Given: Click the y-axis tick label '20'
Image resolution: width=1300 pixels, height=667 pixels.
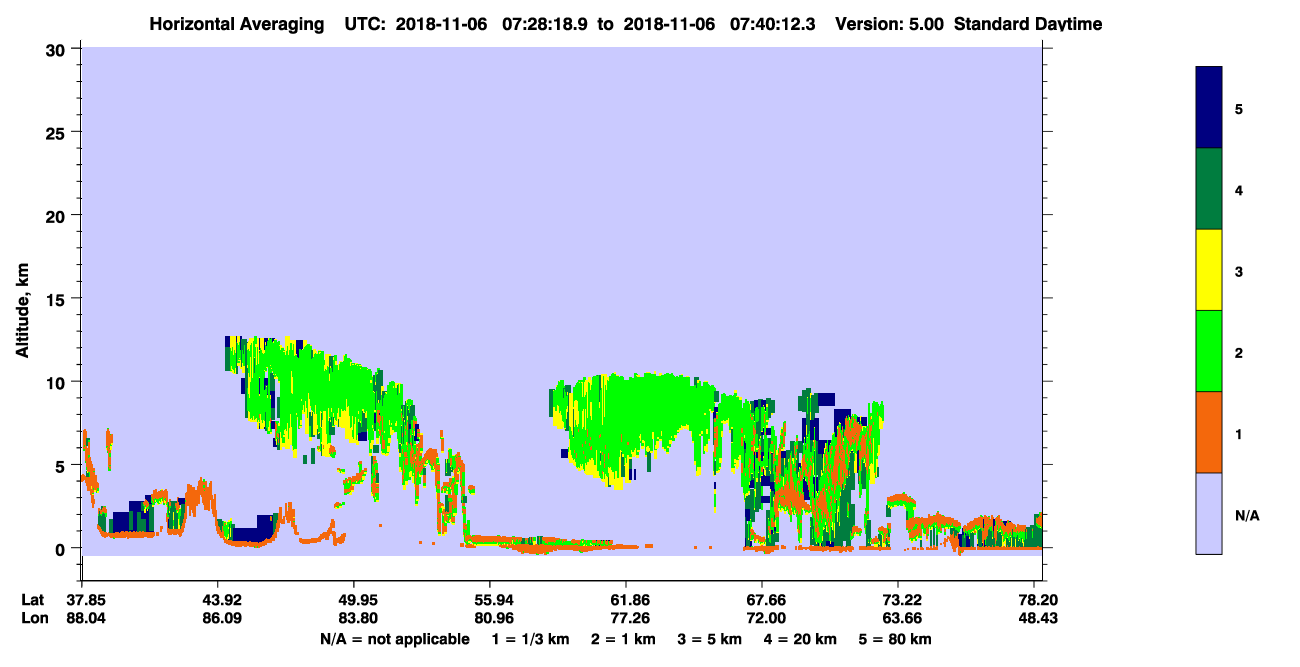Looking at the screenshot, I should (58, 215).
